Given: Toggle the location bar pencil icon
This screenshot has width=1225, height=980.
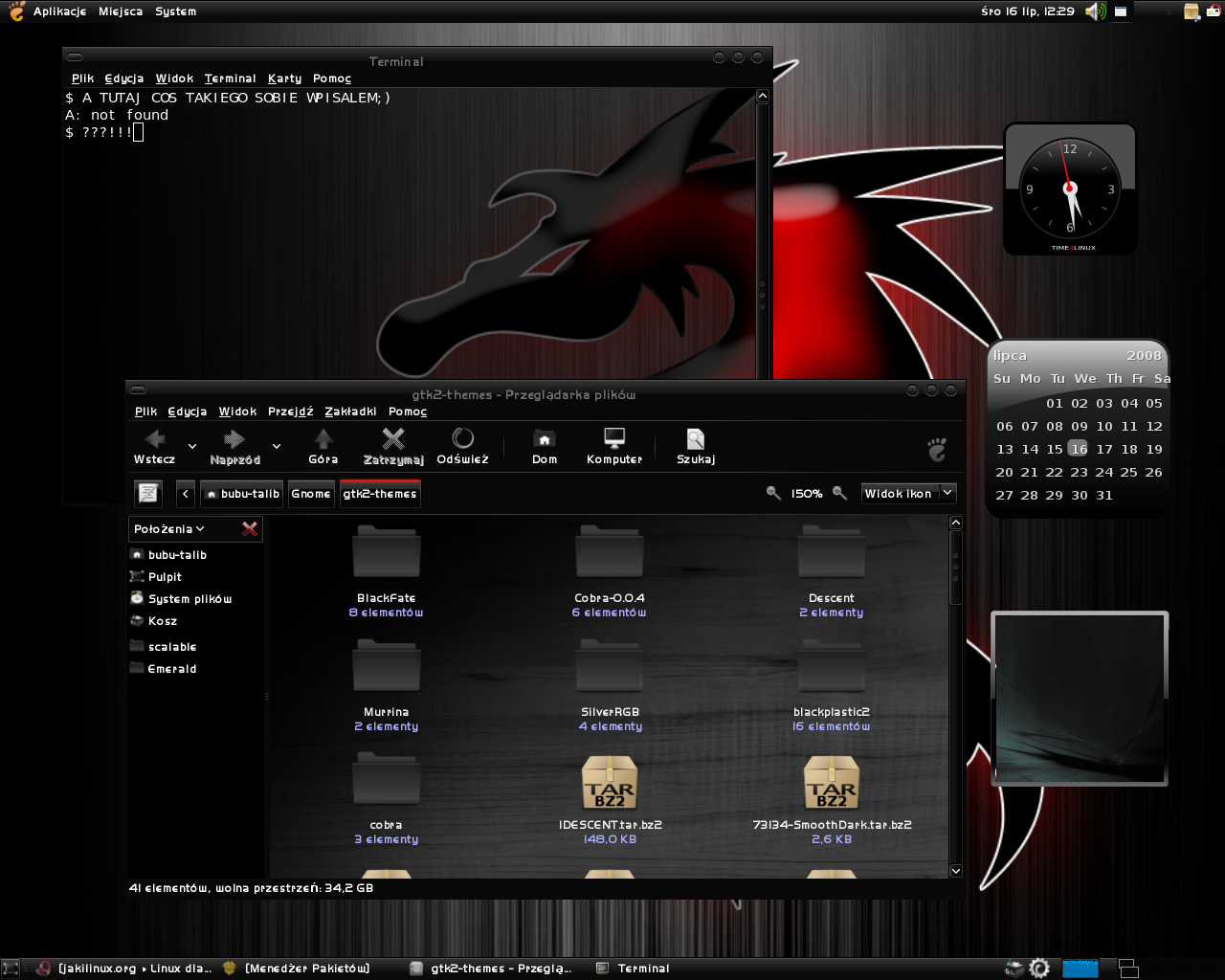Looking at the screenshot, I should coord(147,492).
